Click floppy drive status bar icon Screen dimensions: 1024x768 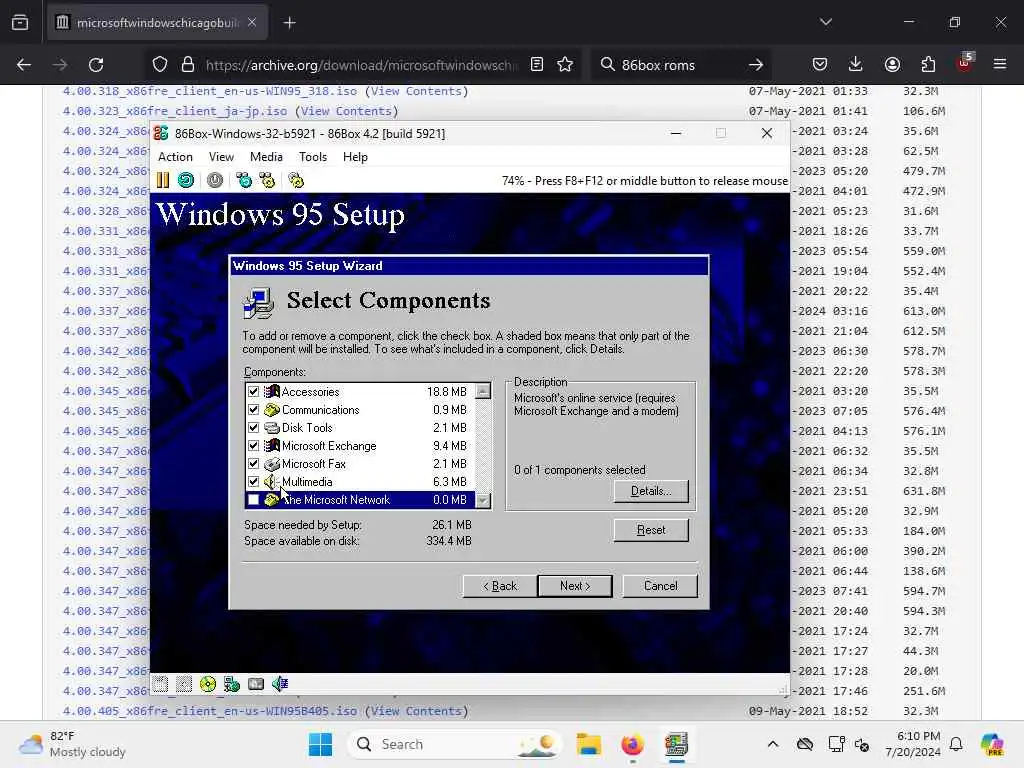click(161, 684)
